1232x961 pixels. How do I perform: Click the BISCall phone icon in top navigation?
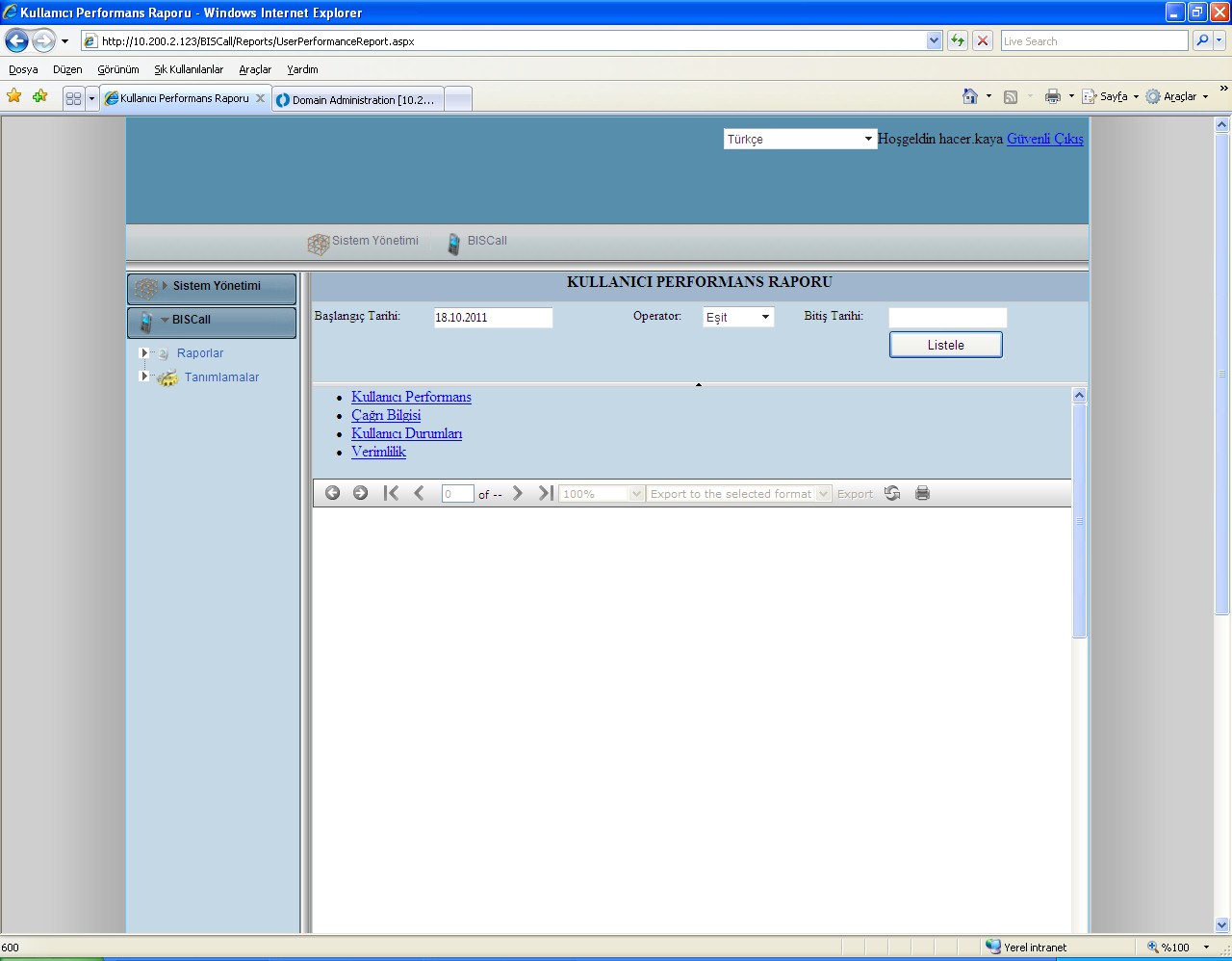(x=453, y=244)
